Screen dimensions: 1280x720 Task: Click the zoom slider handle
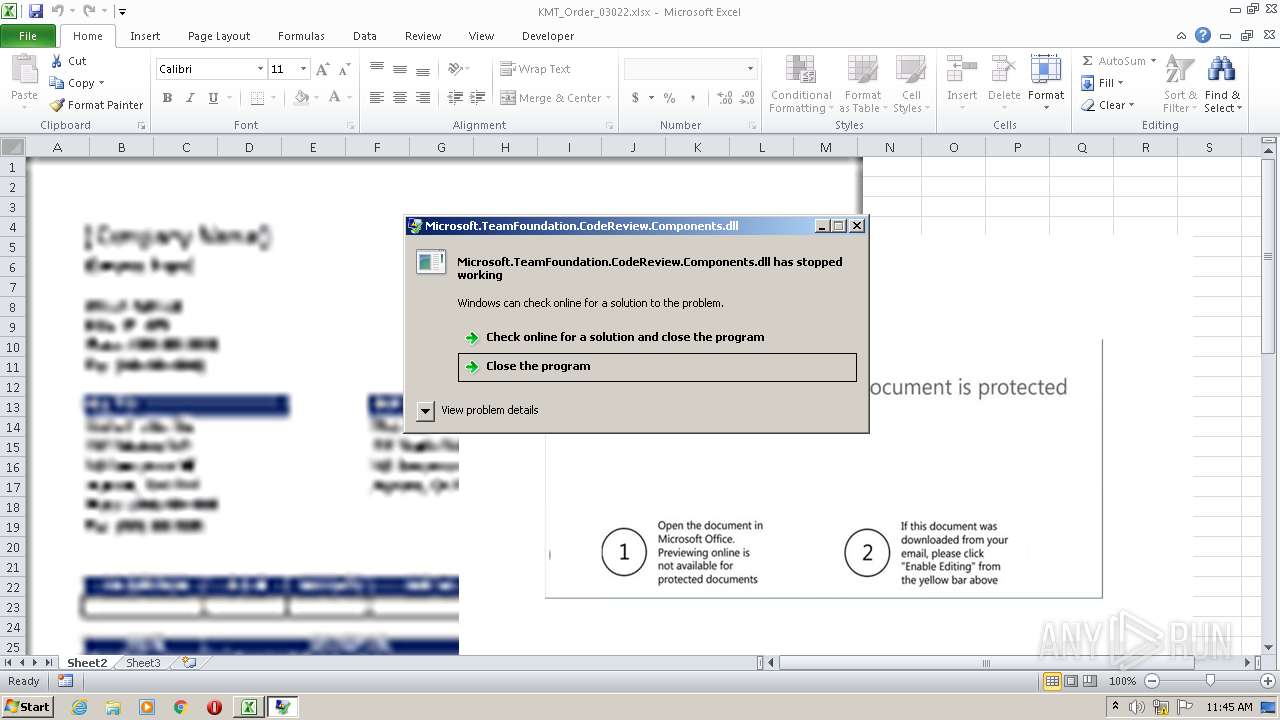(x=1210, y=681)
